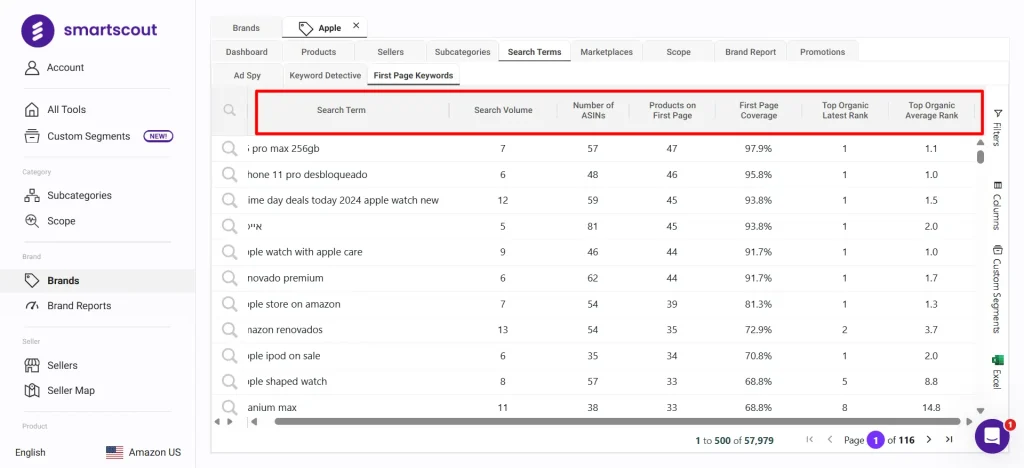
Task: Click the vertical scrollbar thumb
Action: pyautogui.click(x=980, y=157)
